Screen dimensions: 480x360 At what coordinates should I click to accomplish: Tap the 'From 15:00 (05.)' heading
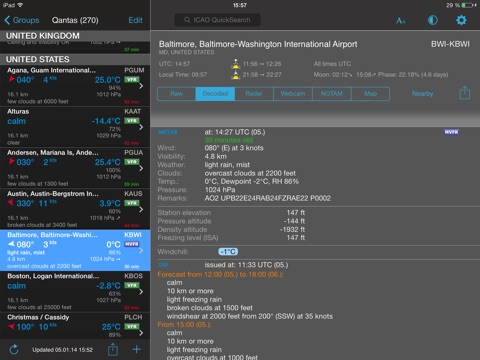pyautogui.click(x=184, y=324)
